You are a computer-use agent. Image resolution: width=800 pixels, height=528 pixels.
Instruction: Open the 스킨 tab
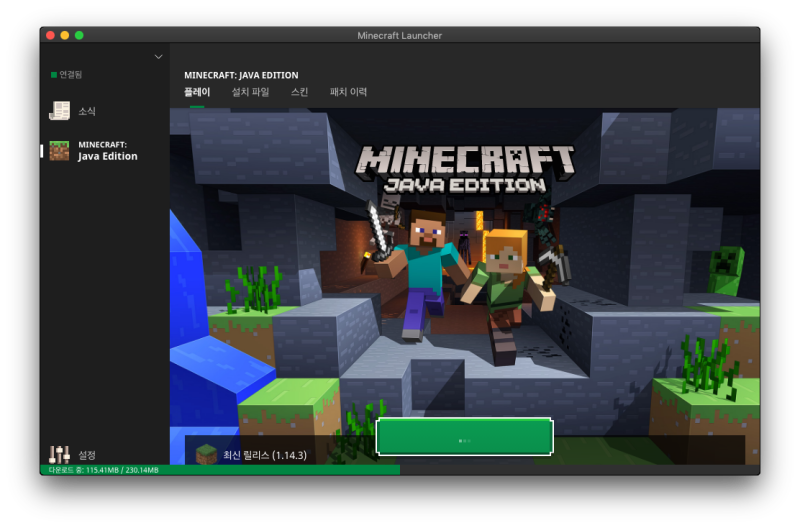[299, 92]
